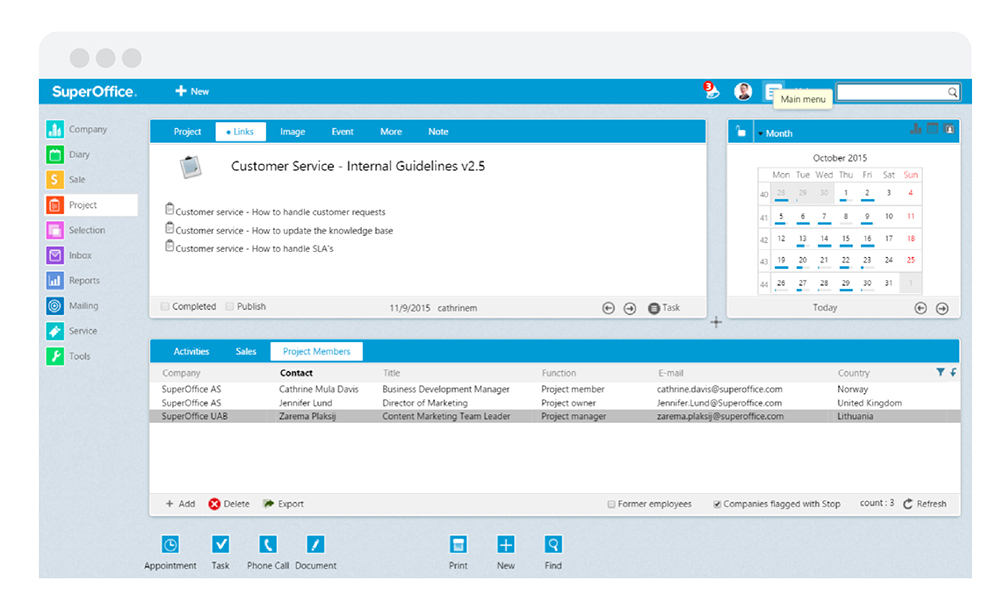Create a new Appointment
Screen dimensions: 1000x600
[170, 552]
